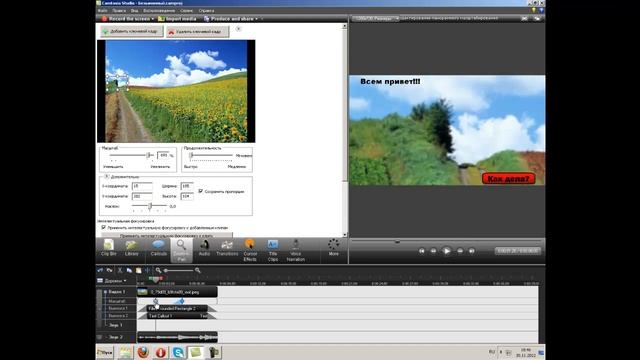This screenshot has height=360, width=640.
Task: Open the Tracks dropdown on timeline
Action: [112, 281]
